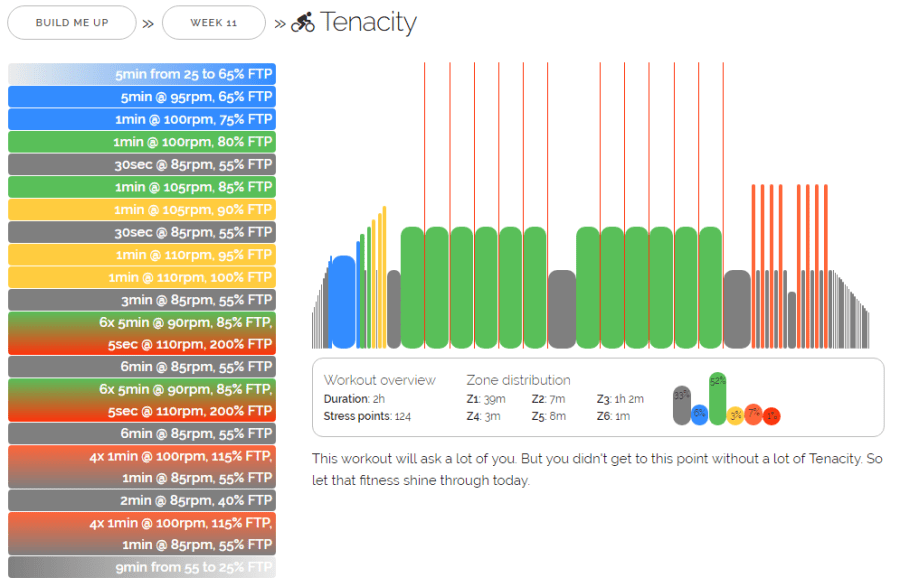Viewport: 900px width, 587px height.
Task: Select the 2min @ 85rpm, 40% FTP step
Action: point(142,500)
